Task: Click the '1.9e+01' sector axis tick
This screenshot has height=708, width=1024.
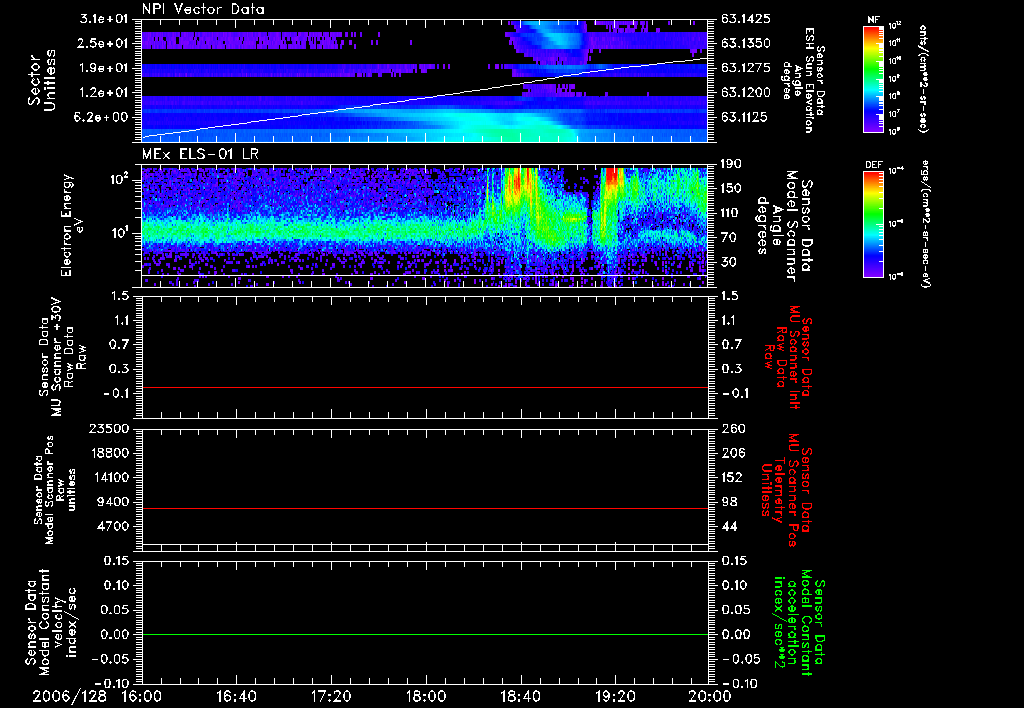Action: click(x=103, y=68)
